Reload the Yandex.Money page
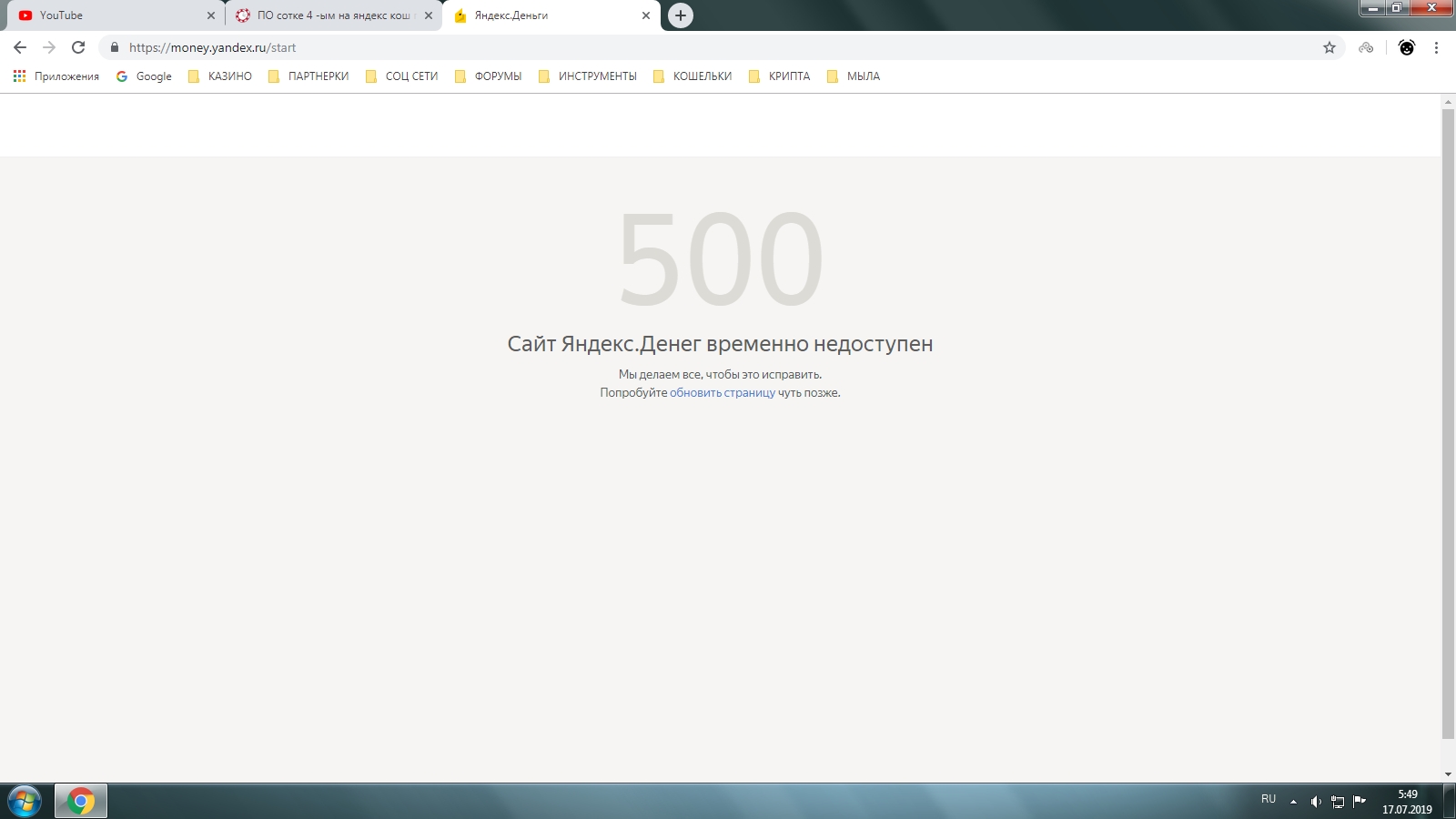This screenshot has width=1456, height=819. 78,47
